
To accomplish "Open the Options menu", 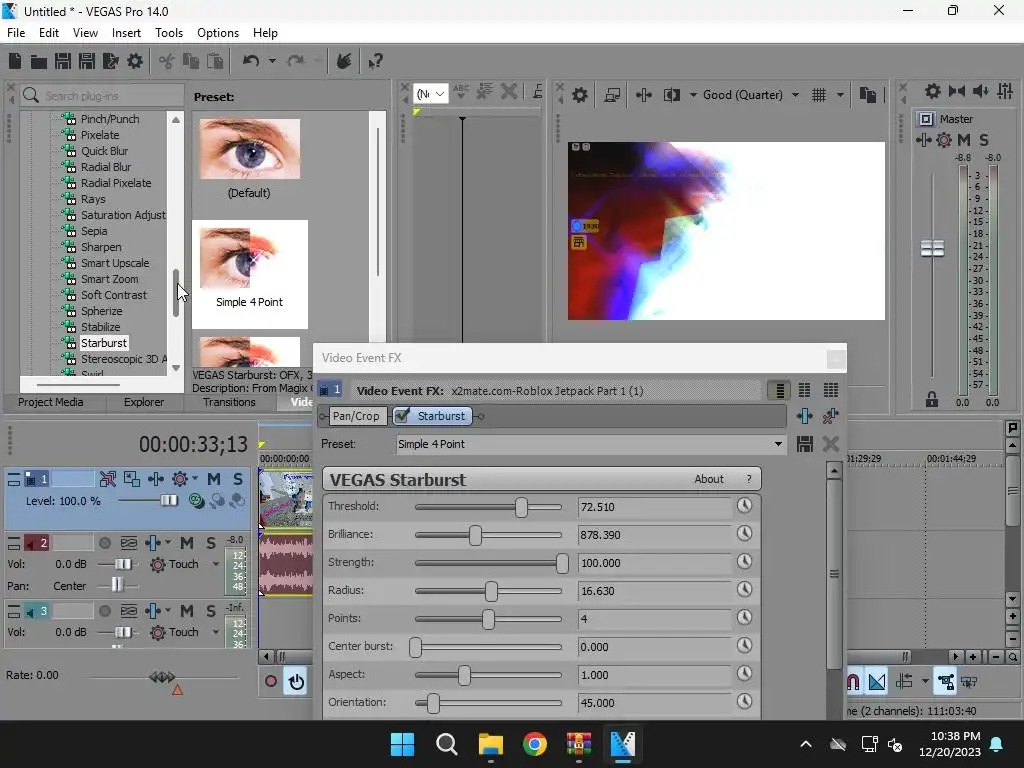I will pos(218,33).
